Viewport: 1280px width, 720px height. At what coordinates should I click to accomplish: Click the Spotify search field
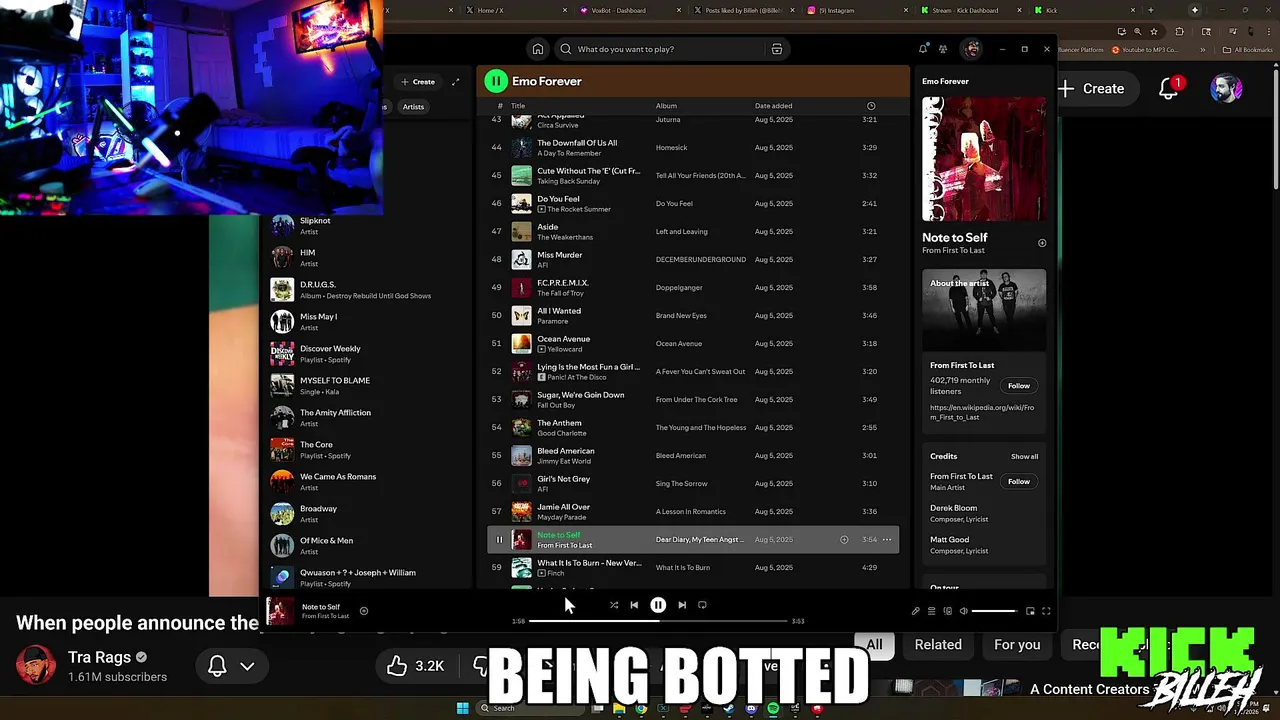pyautogui.click(x=670, y=49)
